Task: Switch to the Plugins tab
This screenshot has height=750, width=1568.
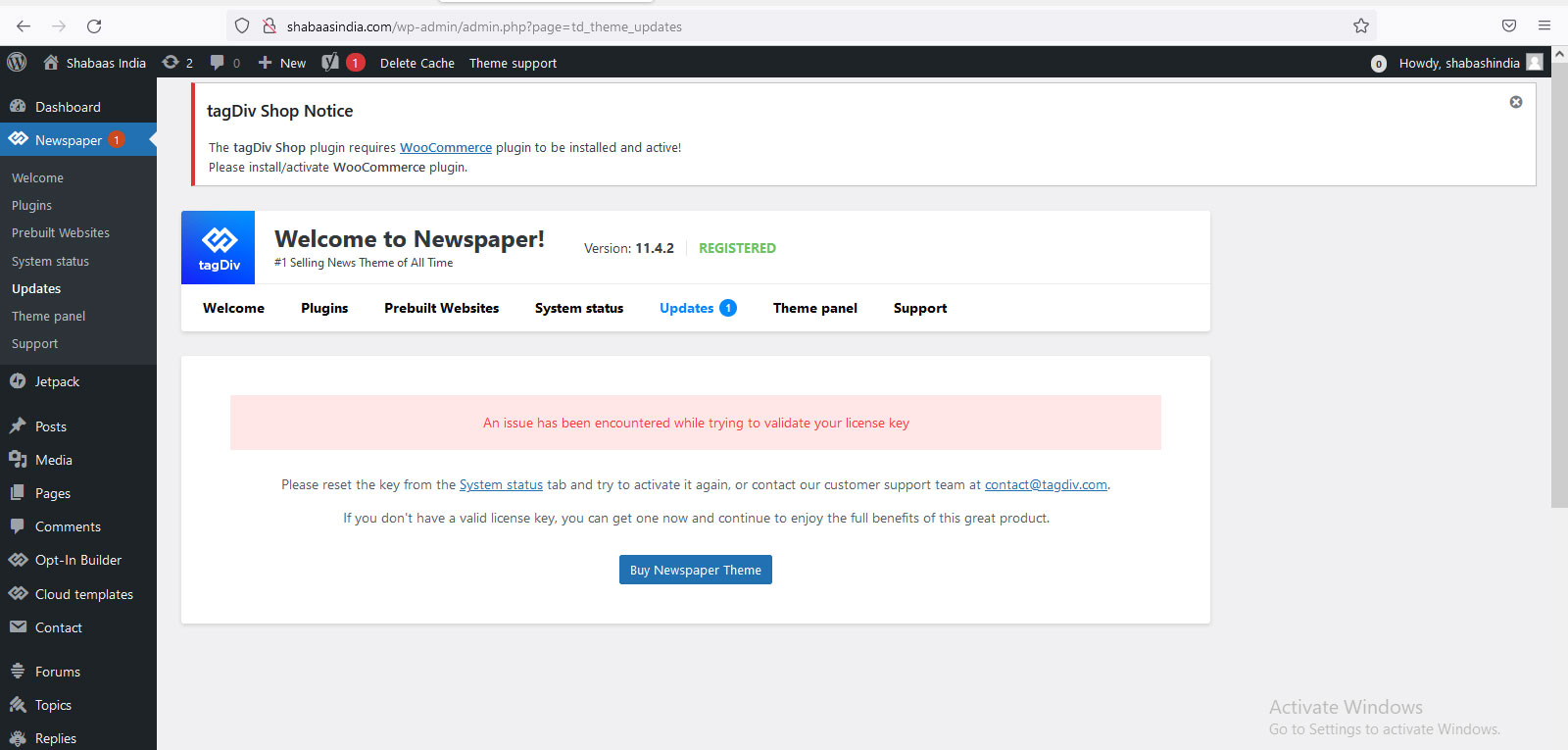Action: click(324, 308)
